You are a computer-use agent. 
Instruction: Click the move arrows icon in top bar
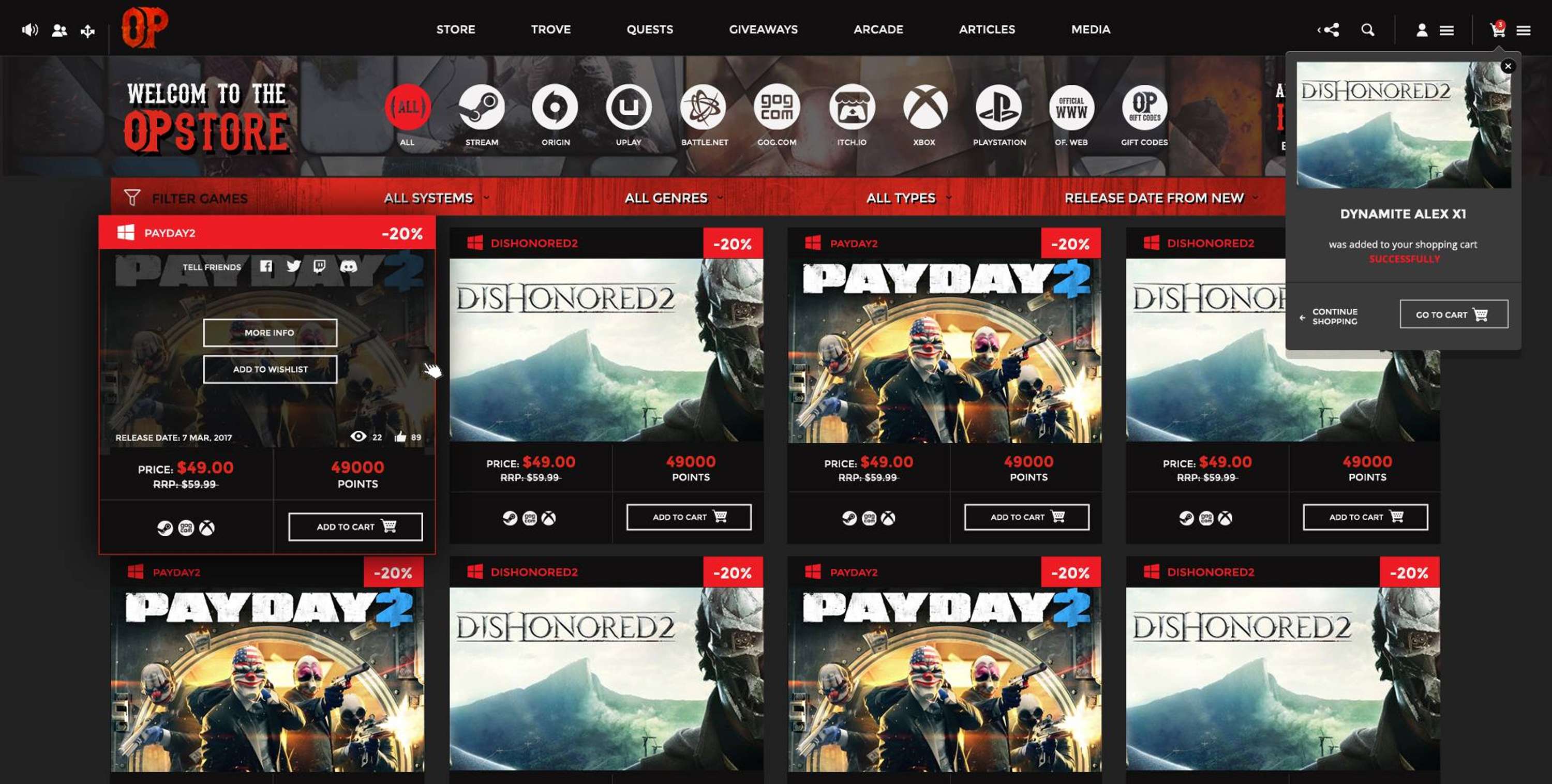pos(88,31)
